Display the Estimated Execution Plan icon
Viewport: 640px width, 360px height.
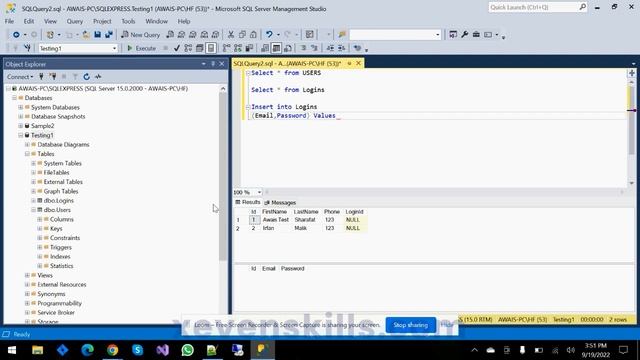[x=188, y=48]
